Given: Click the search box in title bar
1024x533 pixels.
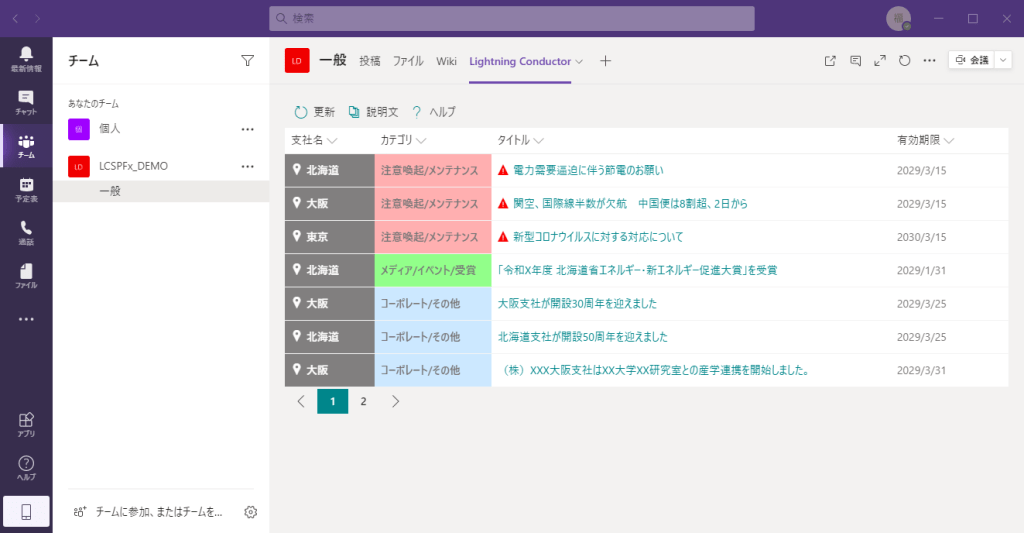Looking at the screenshot, I should click(511, 19).
